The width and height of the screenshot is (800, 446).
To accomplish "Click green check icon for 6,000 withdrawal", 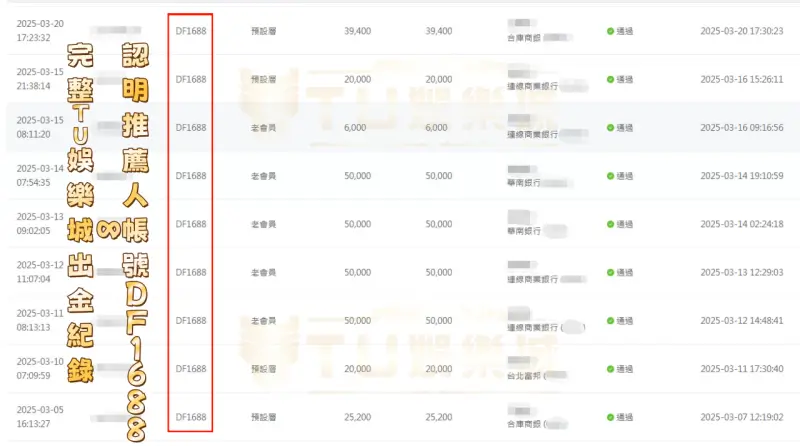I will click(x=610, y=127).
